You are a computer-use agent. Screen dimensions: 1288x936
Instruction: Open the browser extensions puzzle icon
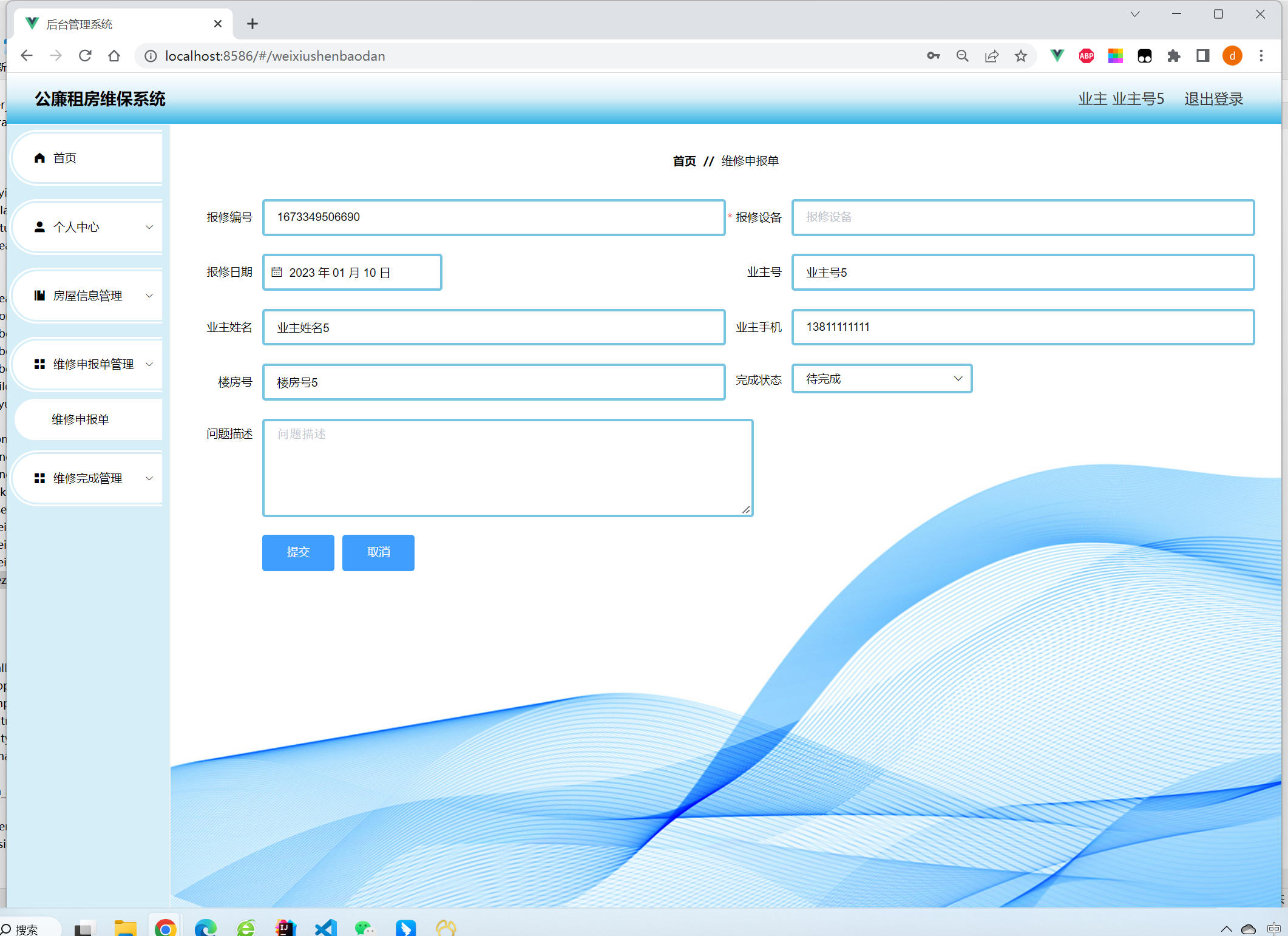[x=1173, y=56]
